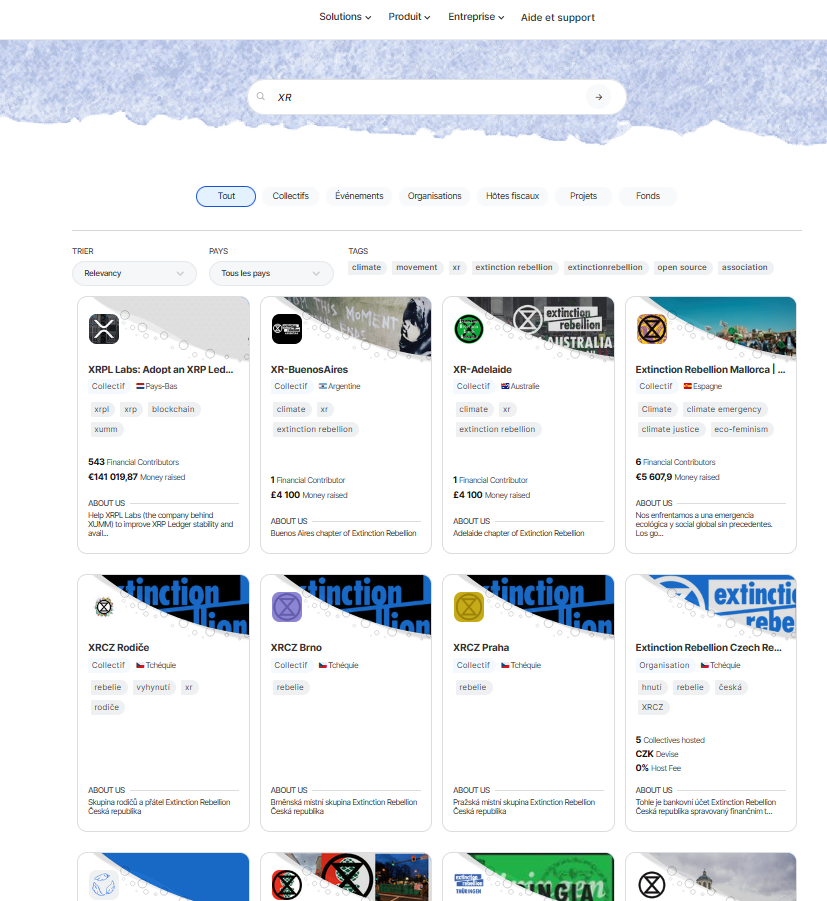Open Extinction Rebellion Mallorca logo avatar

(652, 329)
